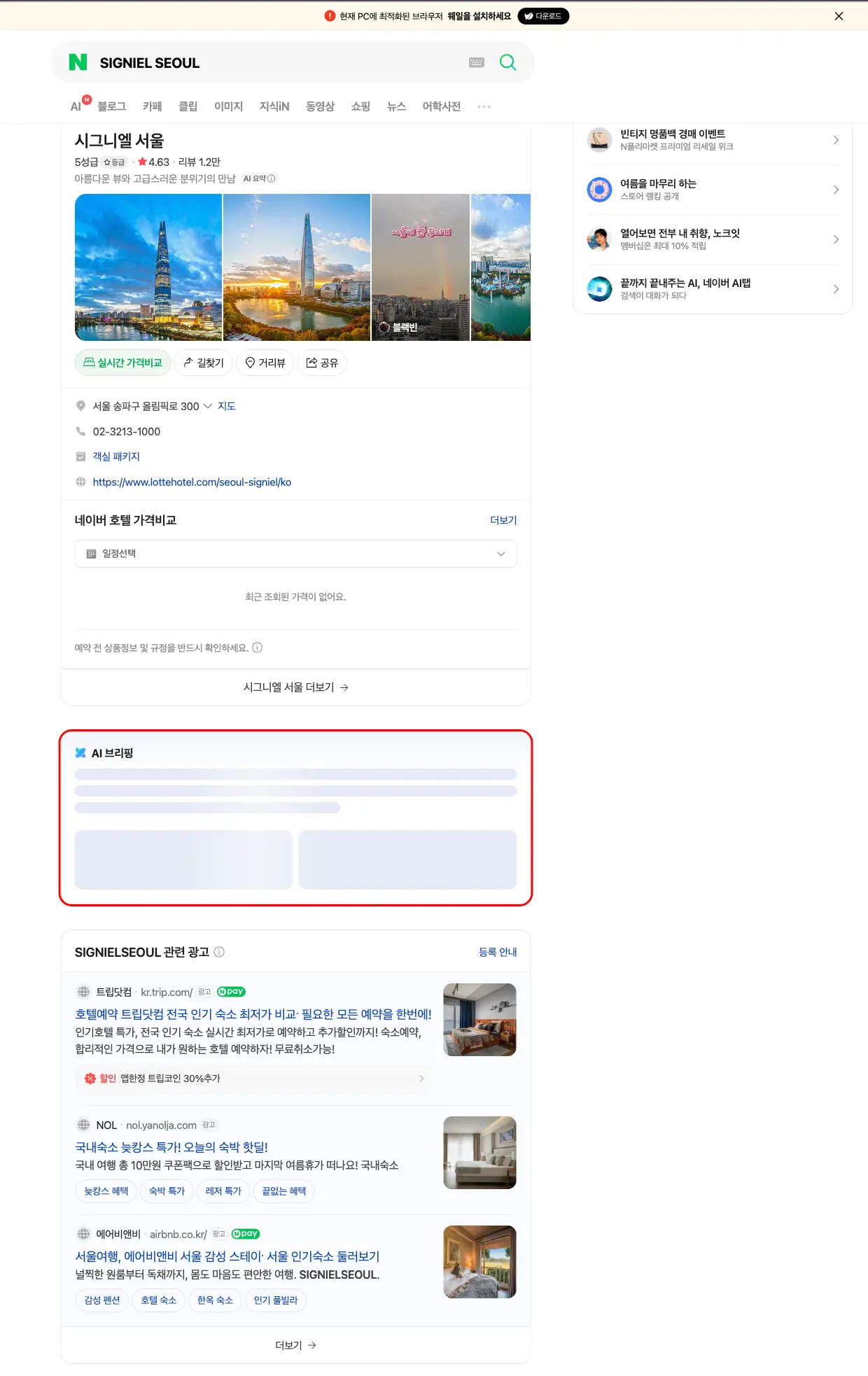Viewport: 868px width, 1376px height.
Task: Click the 노크잇 profile picture icon
Action: tap(599, 239)
